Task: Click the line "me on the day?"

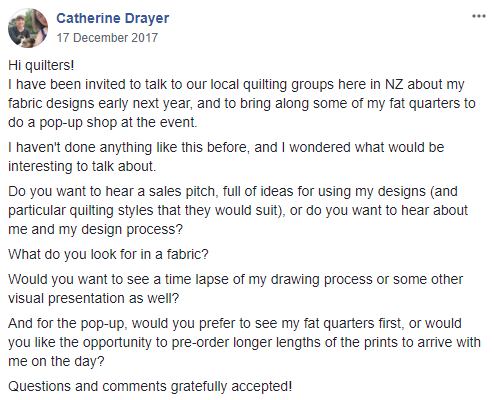Action: click(x=56, y=362)
